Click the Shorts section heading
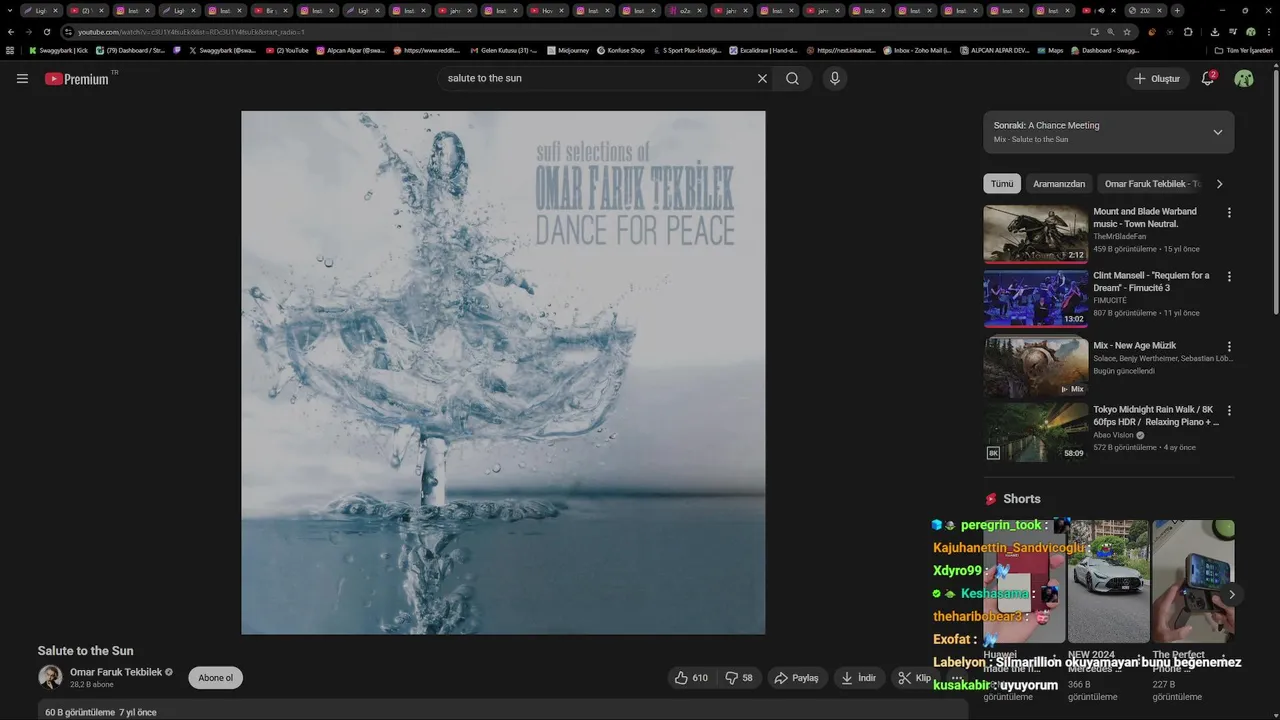 pyautogui.click(x=1022, y=499)
